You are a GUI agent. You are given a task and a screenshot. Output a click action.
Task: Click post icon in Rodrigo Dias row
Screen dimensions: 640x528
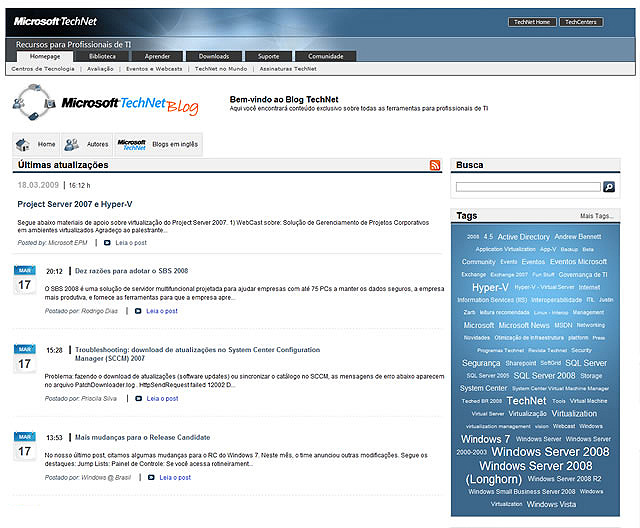pos(138,311)
